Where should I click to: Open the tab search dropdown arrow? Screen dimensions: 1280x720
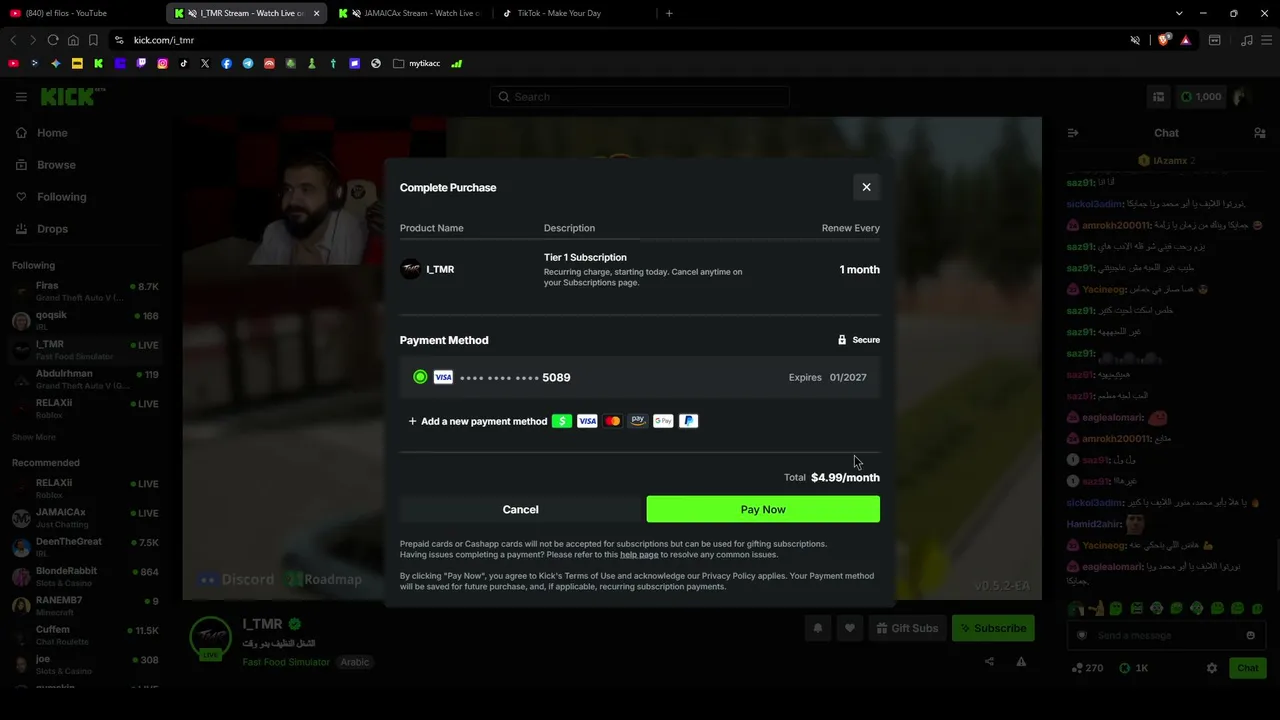click(1179, 13)
